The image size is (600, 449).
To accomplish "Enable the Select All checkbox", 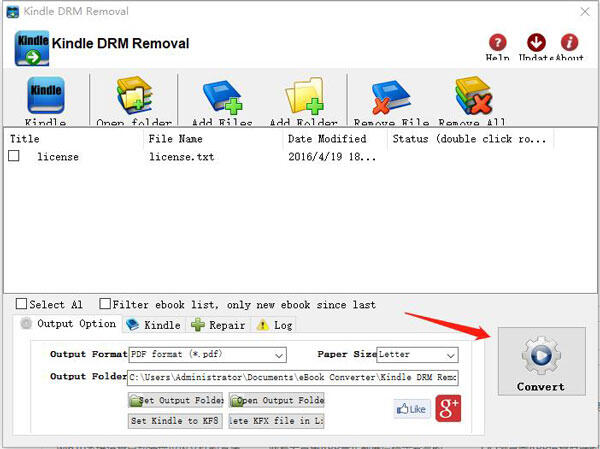I will [x=21, y=304].
